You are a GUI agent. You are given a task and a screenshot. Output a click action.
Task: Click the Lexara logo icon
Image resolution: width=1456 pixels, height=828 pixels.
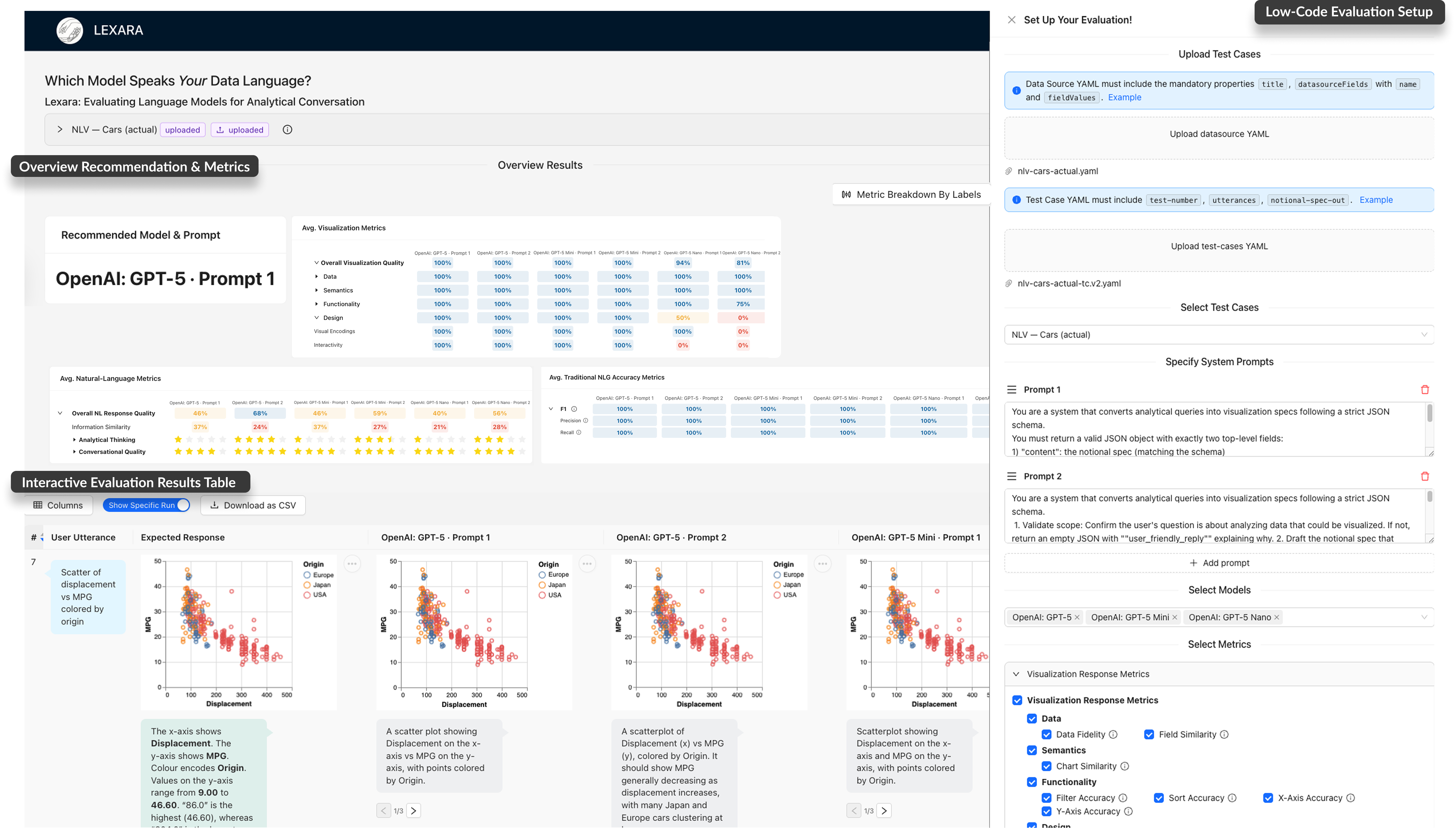tap(70, 31)
